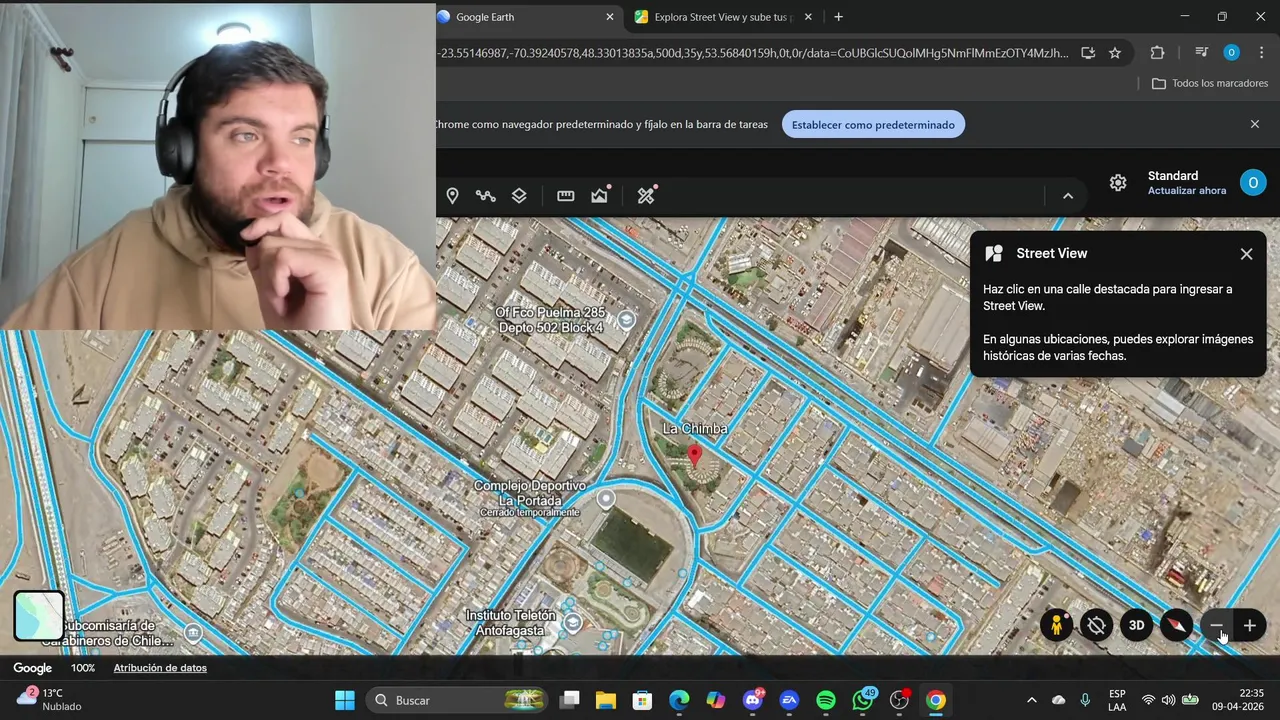Open the Chrome profile avatar

(1231, 53)
